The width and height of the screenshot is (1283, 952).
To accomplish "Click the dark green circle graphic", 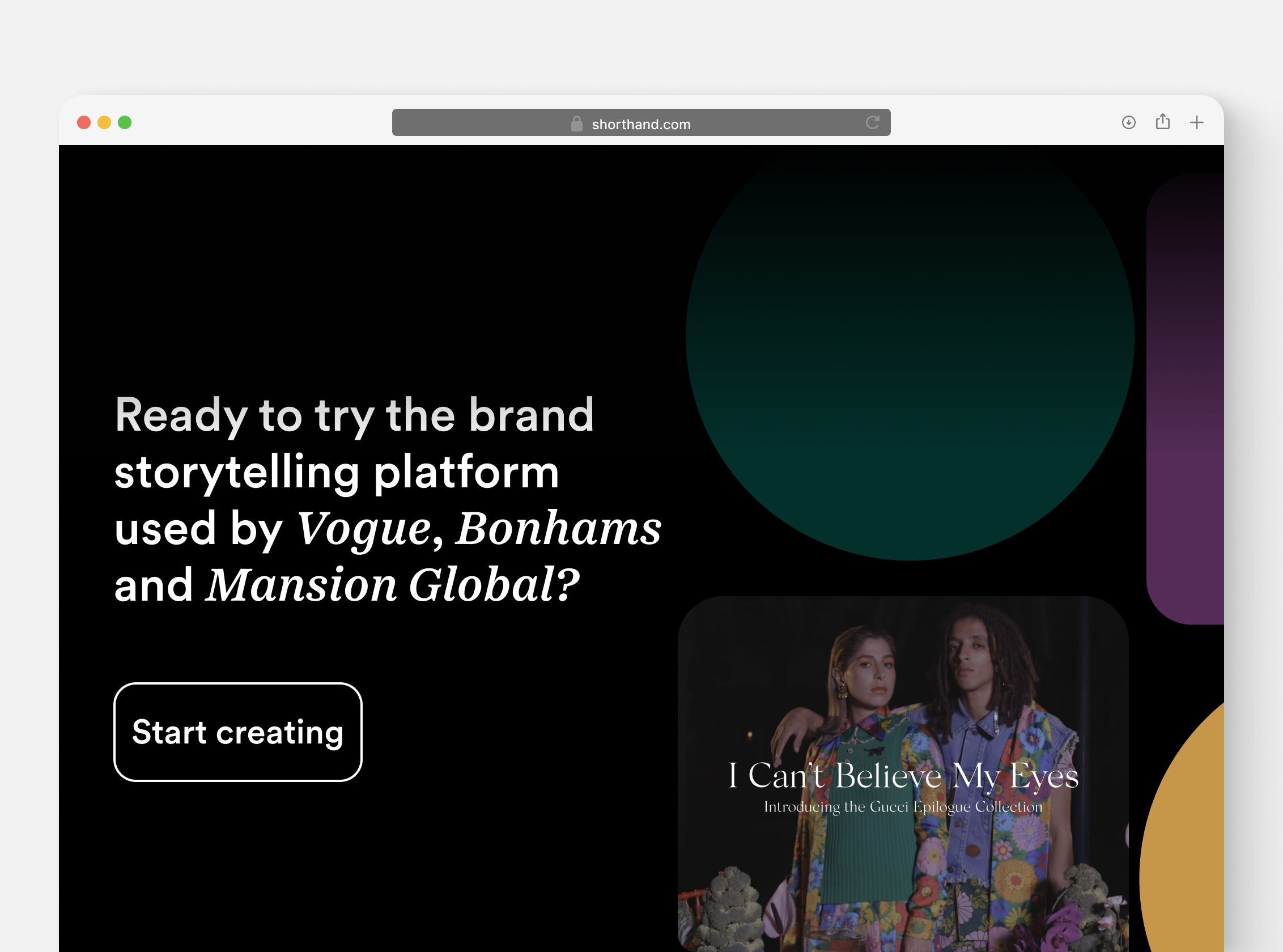I will coord(910,358).
